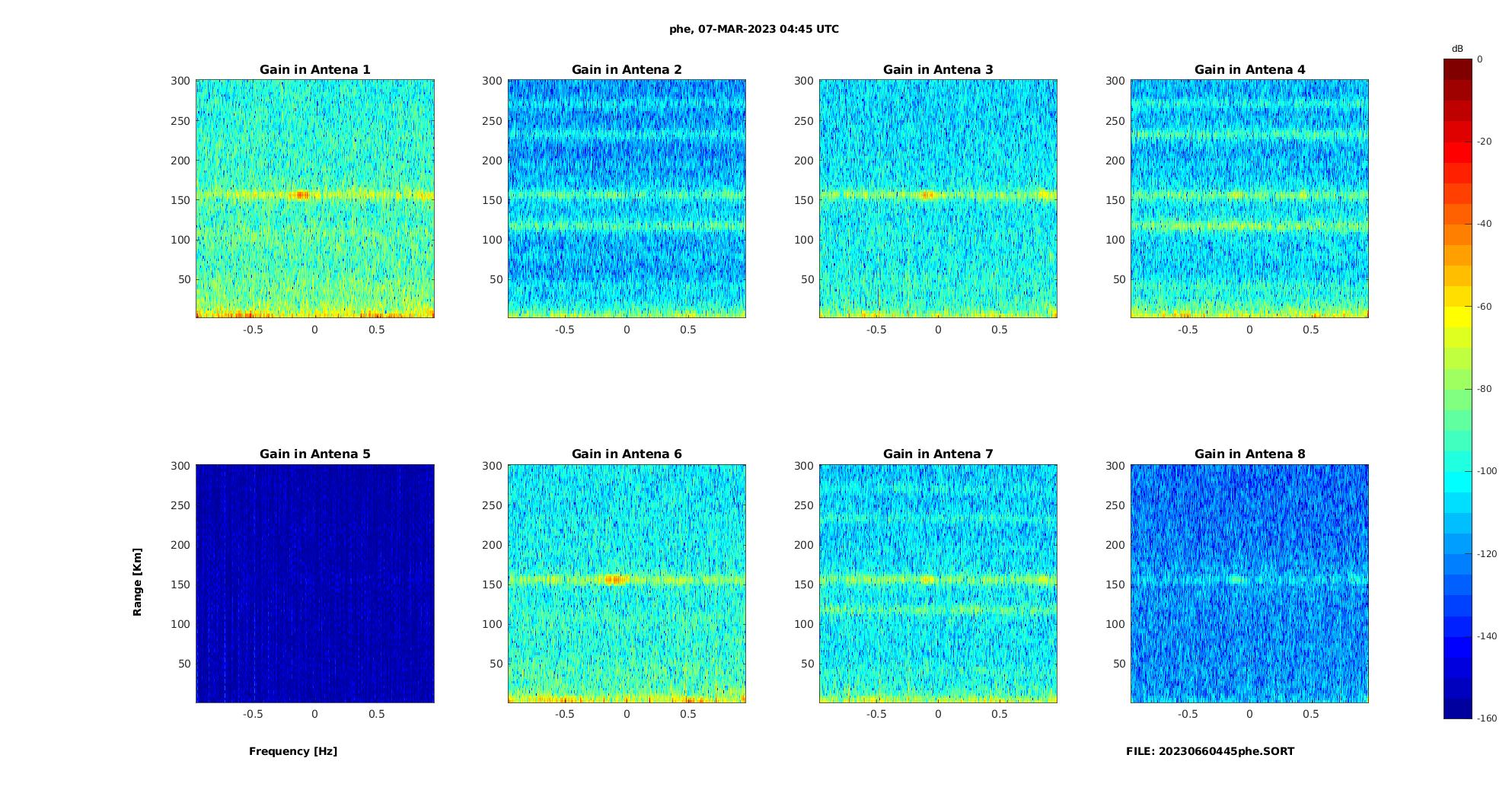Click the red echo spot in Antena 1
Viewport: 1512px width, 809px height.
(301, 195)
